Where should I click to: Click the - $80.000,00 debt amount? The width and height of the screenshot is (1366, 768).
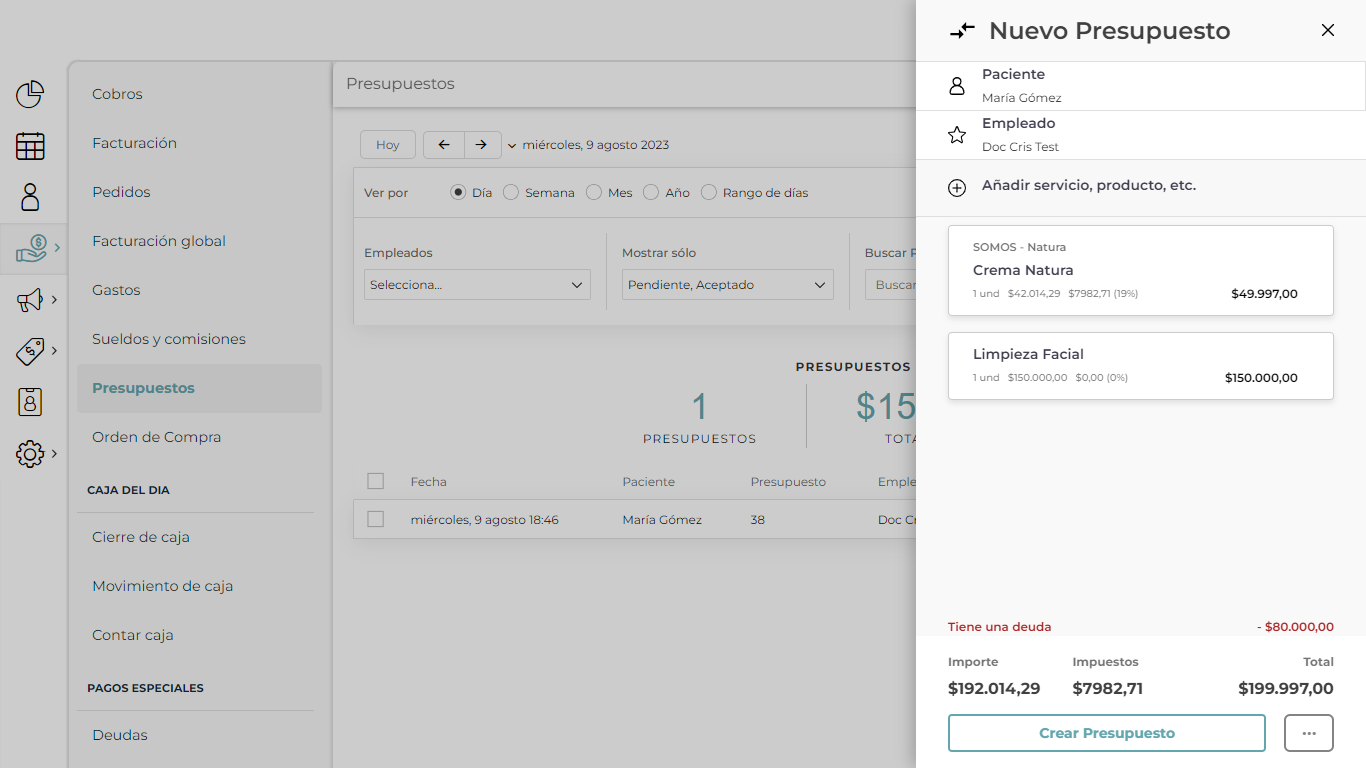pos(1295,627)
